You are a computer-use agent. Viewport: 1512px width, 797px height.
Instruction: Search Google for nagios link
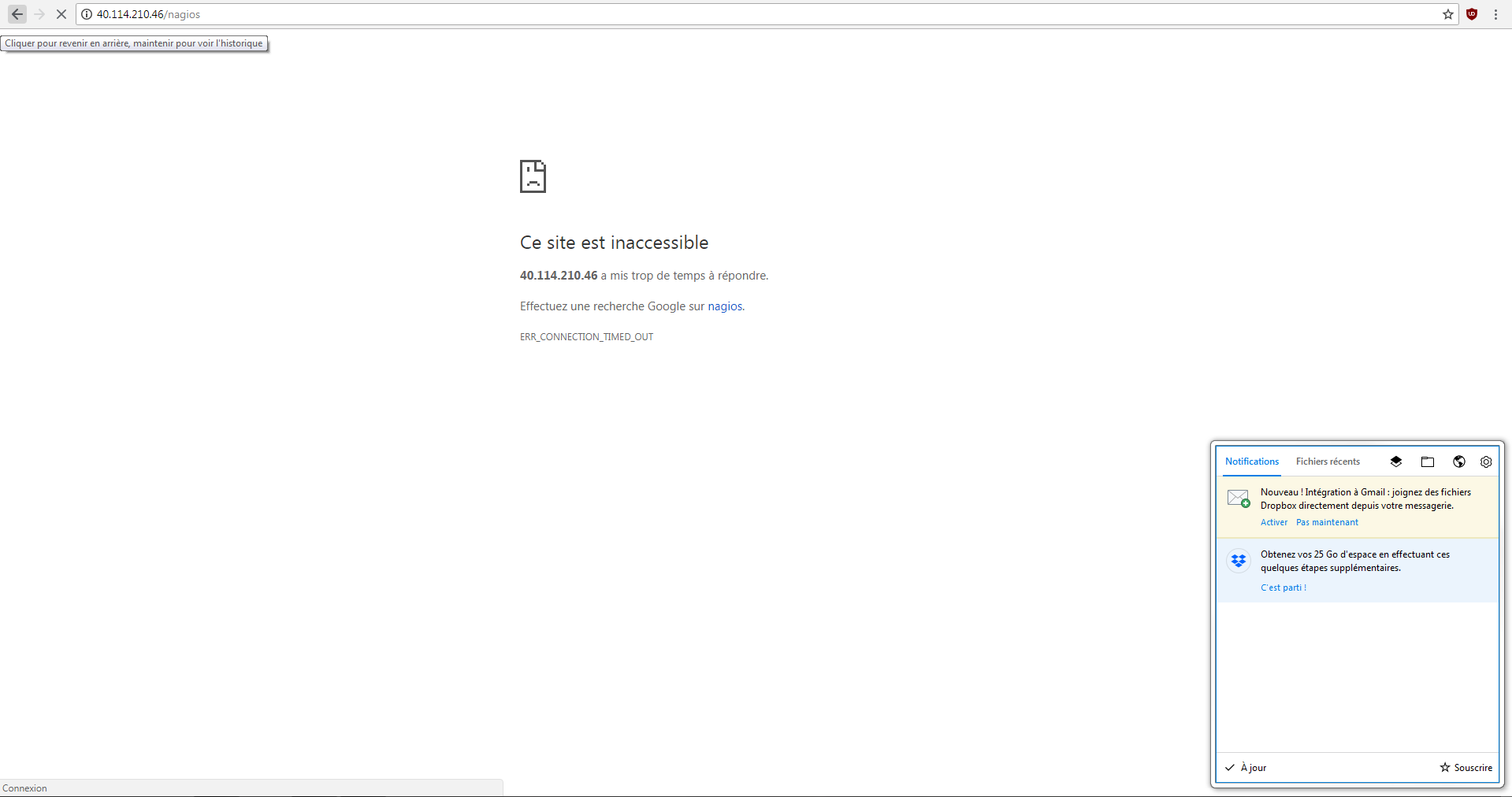[725, 306]
